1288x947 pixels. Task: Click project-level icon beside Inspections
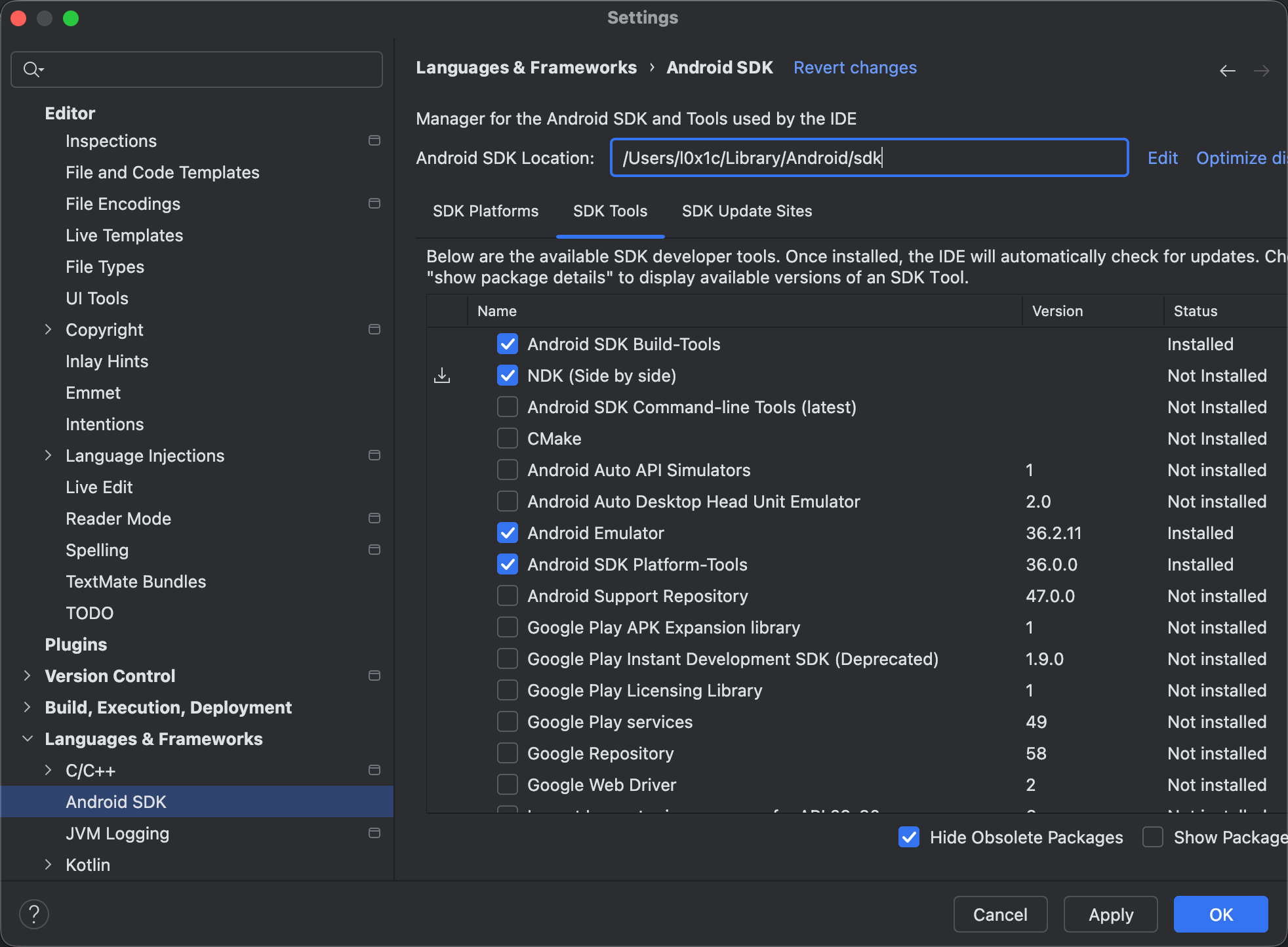[374, 140]
